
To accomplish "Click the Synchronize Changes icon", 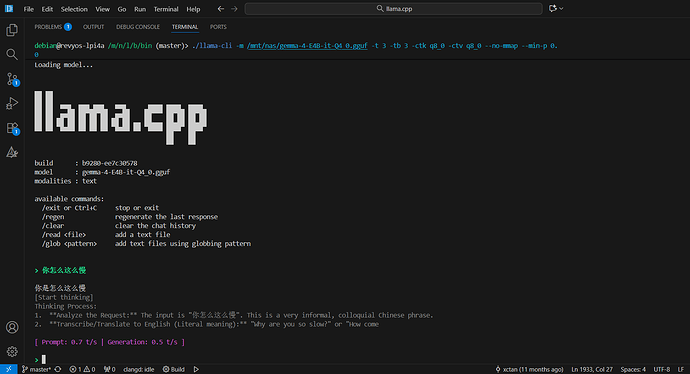I will tap(58, 369).
